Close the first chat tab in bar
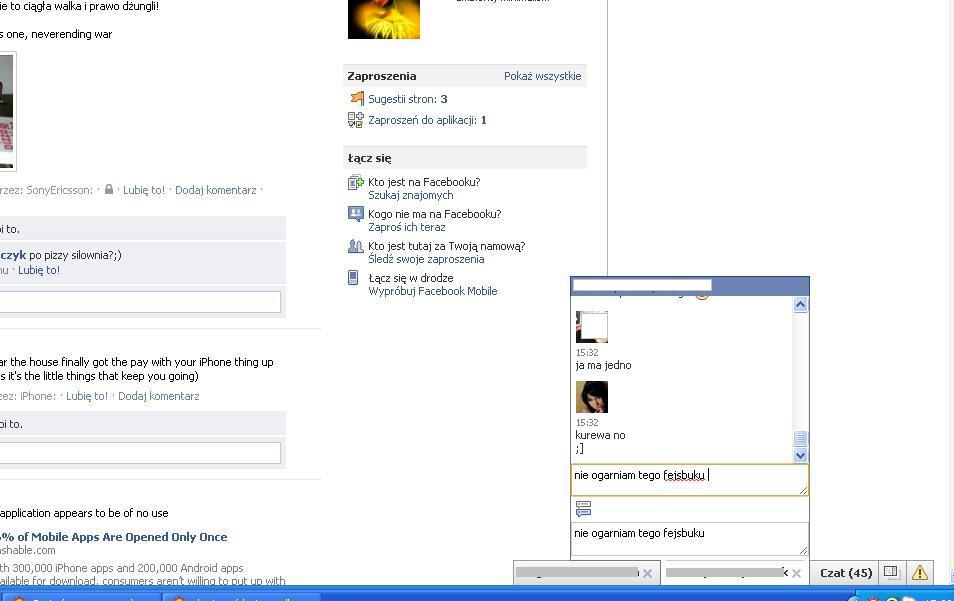954x601 pixels. click(x=647, y=574)
